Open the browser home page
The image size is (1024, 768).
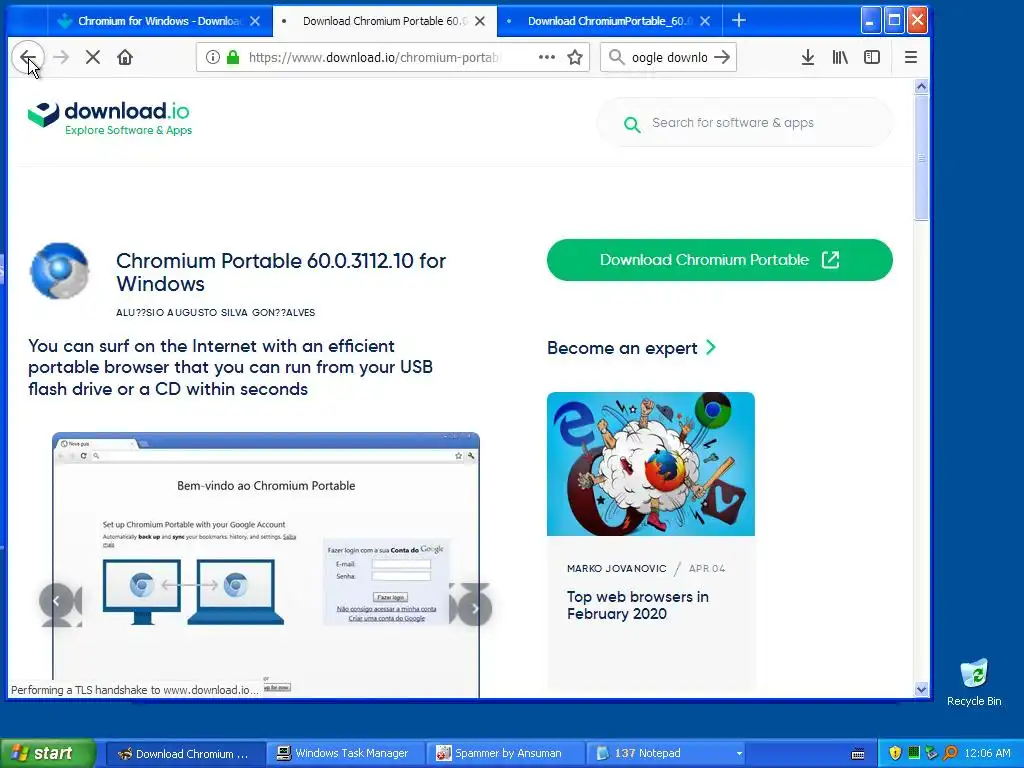click(125, 57)
